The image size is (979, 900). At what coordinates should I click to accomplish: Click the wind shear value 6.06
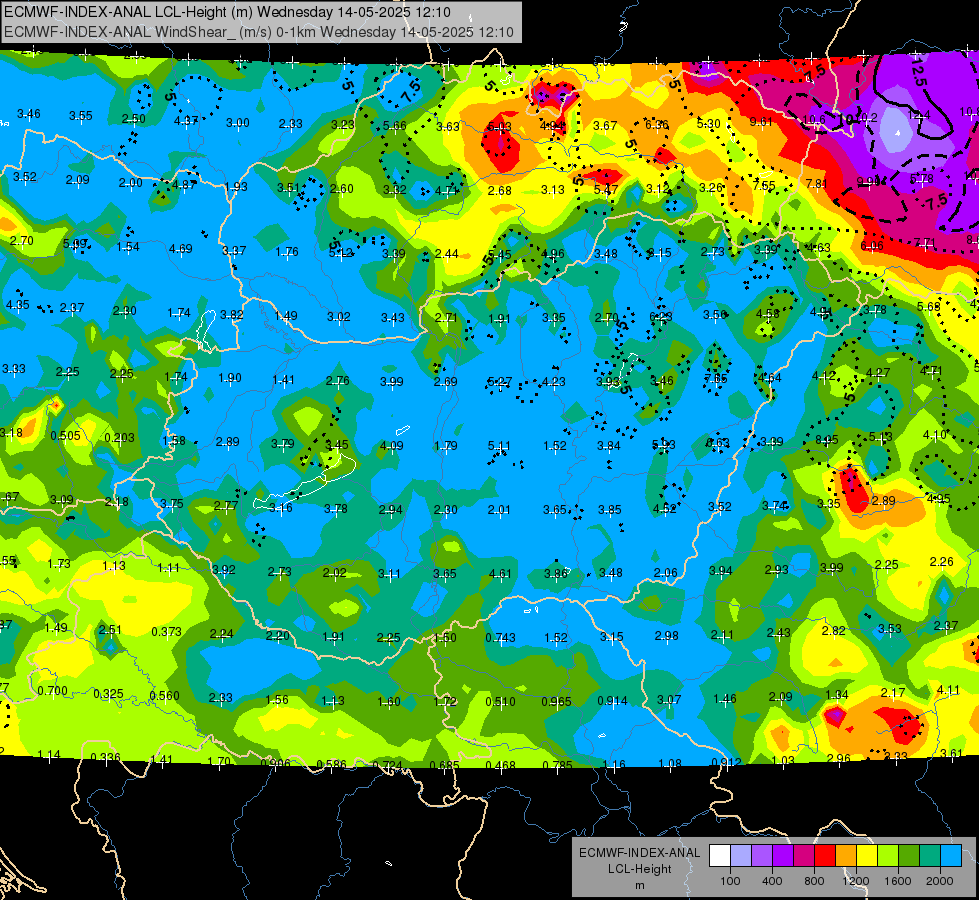coord(872,245)
